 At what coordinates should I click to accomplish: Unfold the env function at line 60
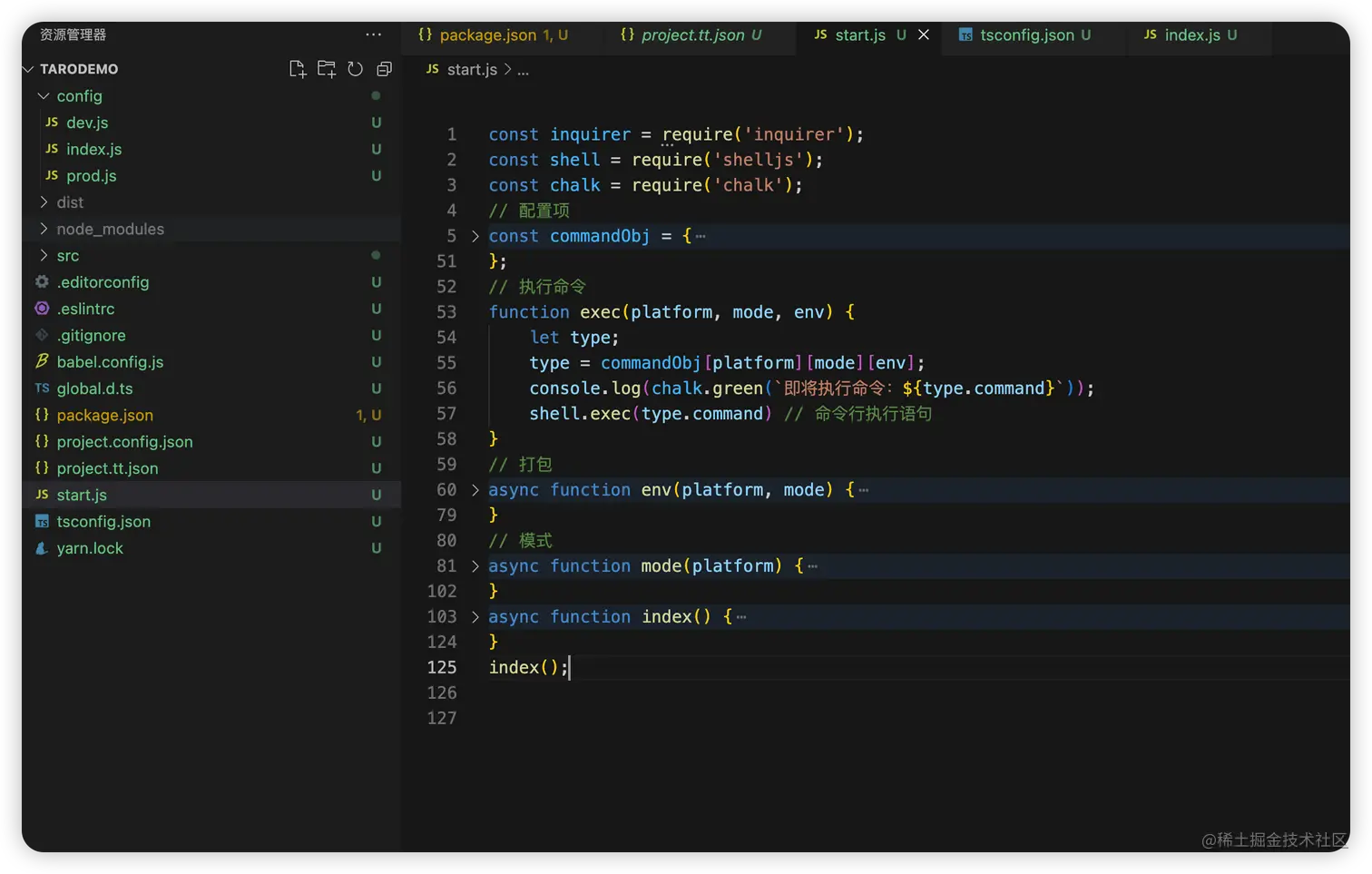click(x=475, y=490)
